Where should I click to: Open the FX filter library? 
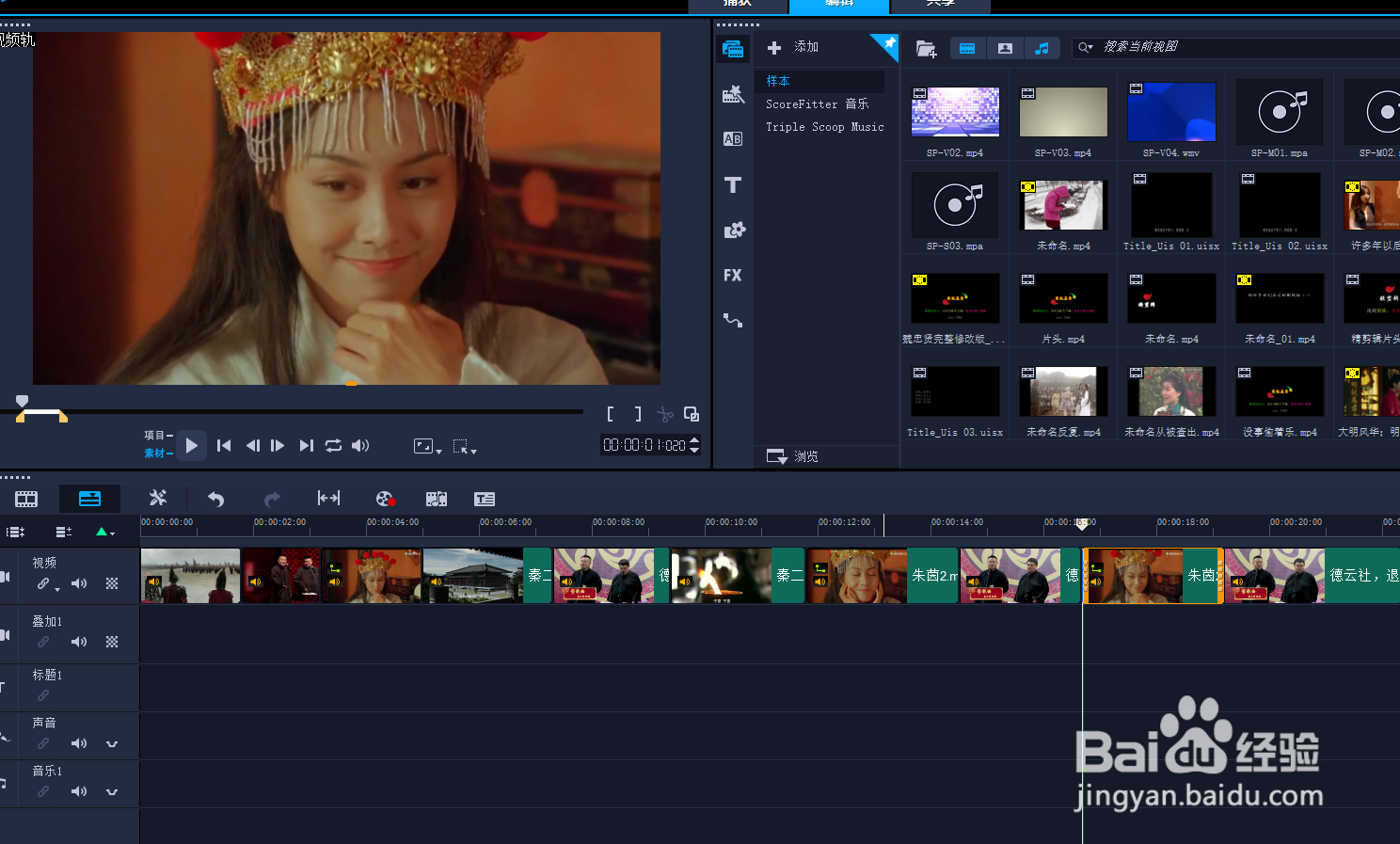click(733, 275)
